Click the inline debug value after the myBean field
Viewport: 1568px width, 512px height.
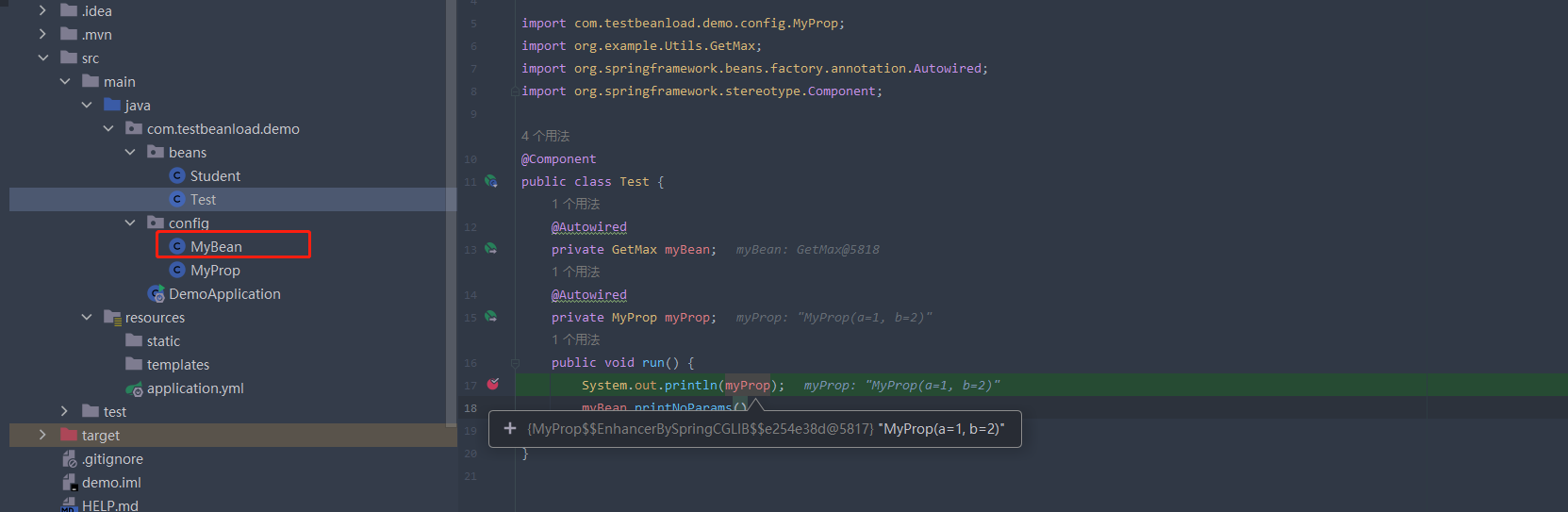807,250
